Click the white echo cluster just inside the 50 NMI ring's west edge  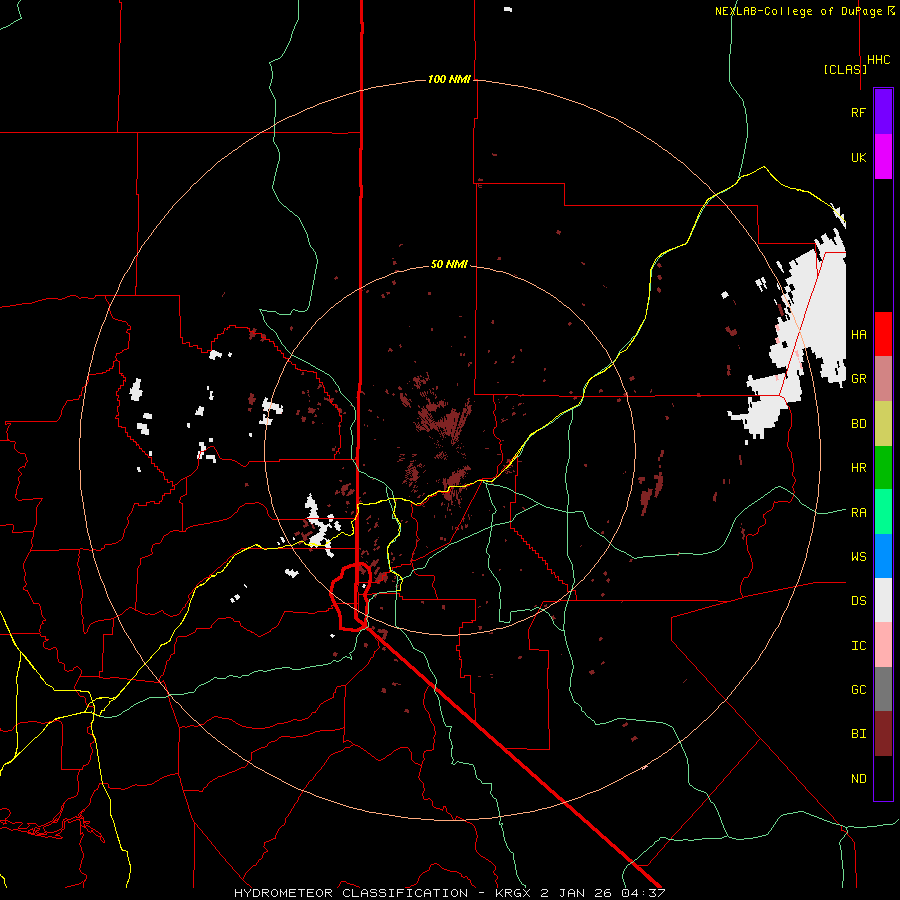pyautogui.click(x=319, y=525)
